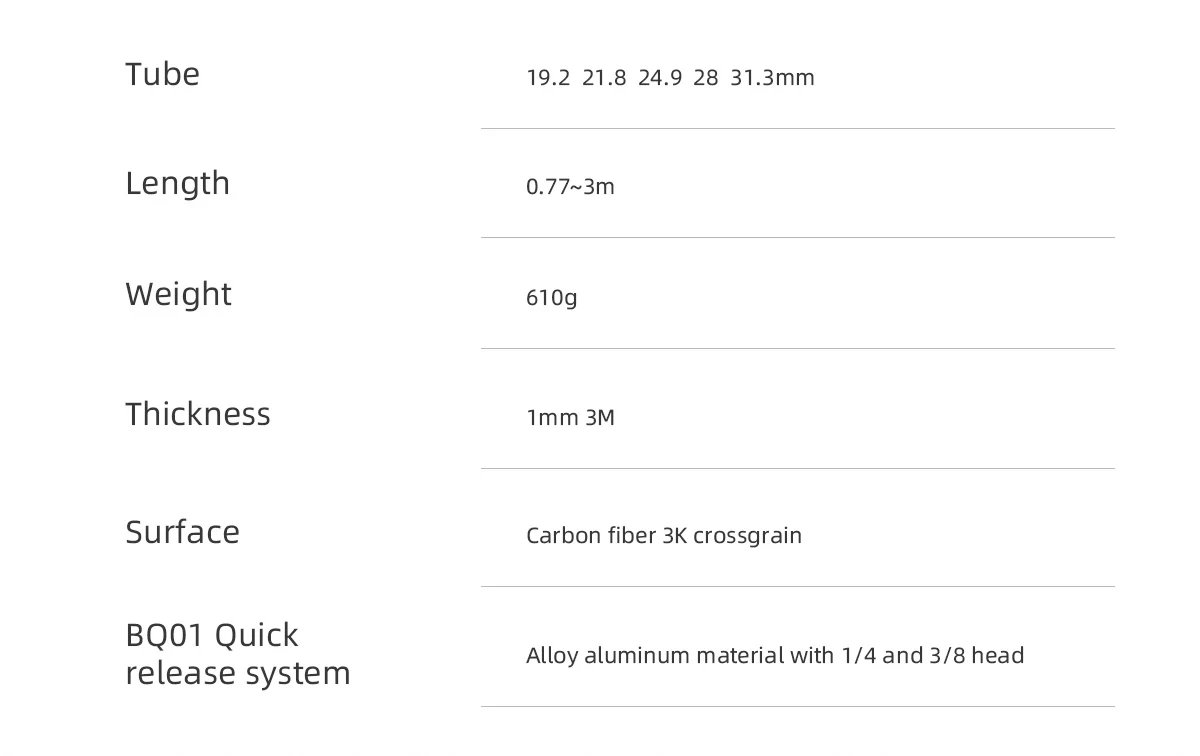Image resolution: width=1200 pixels, height=756 pixels.
Task: Select the 3/8 head size text
Action: click(x=946, y=656)
